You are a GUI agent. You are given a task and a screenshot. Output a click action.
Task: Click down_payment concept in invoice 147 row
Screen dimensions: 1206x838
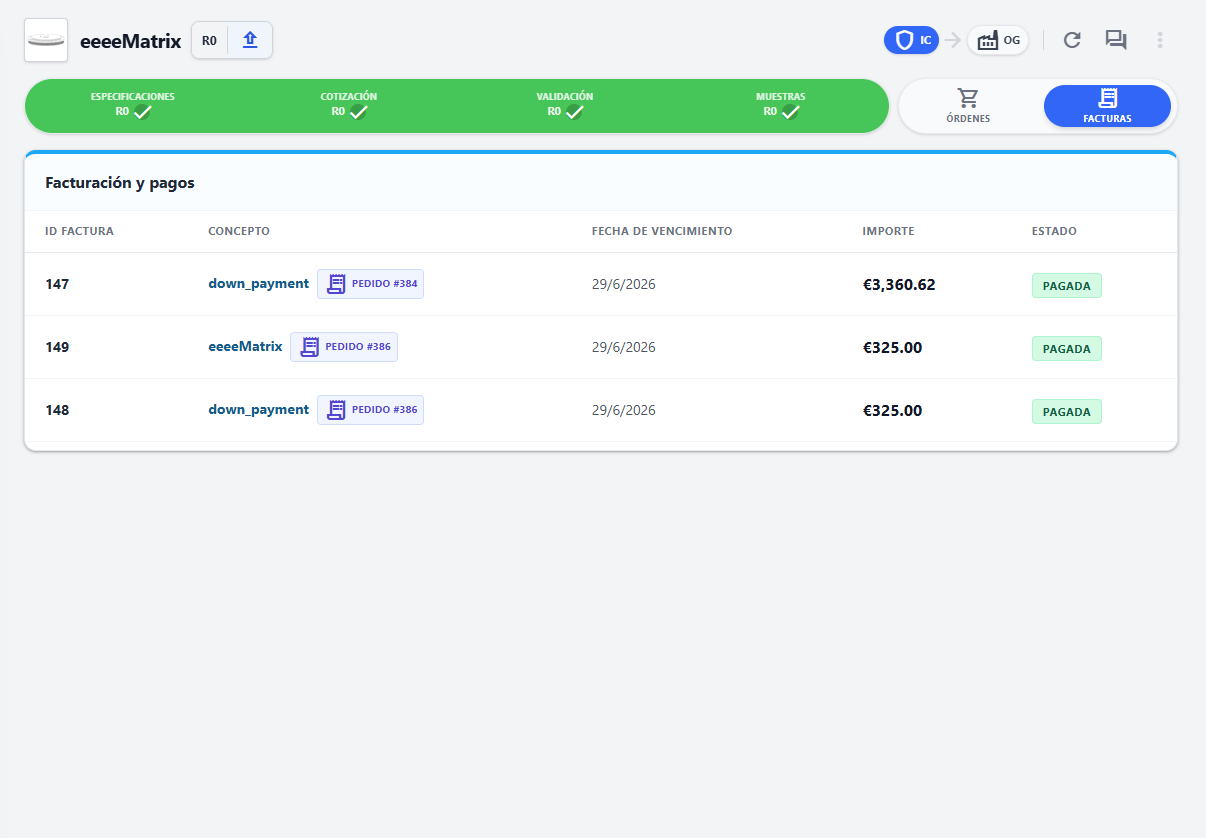(259, 284)
